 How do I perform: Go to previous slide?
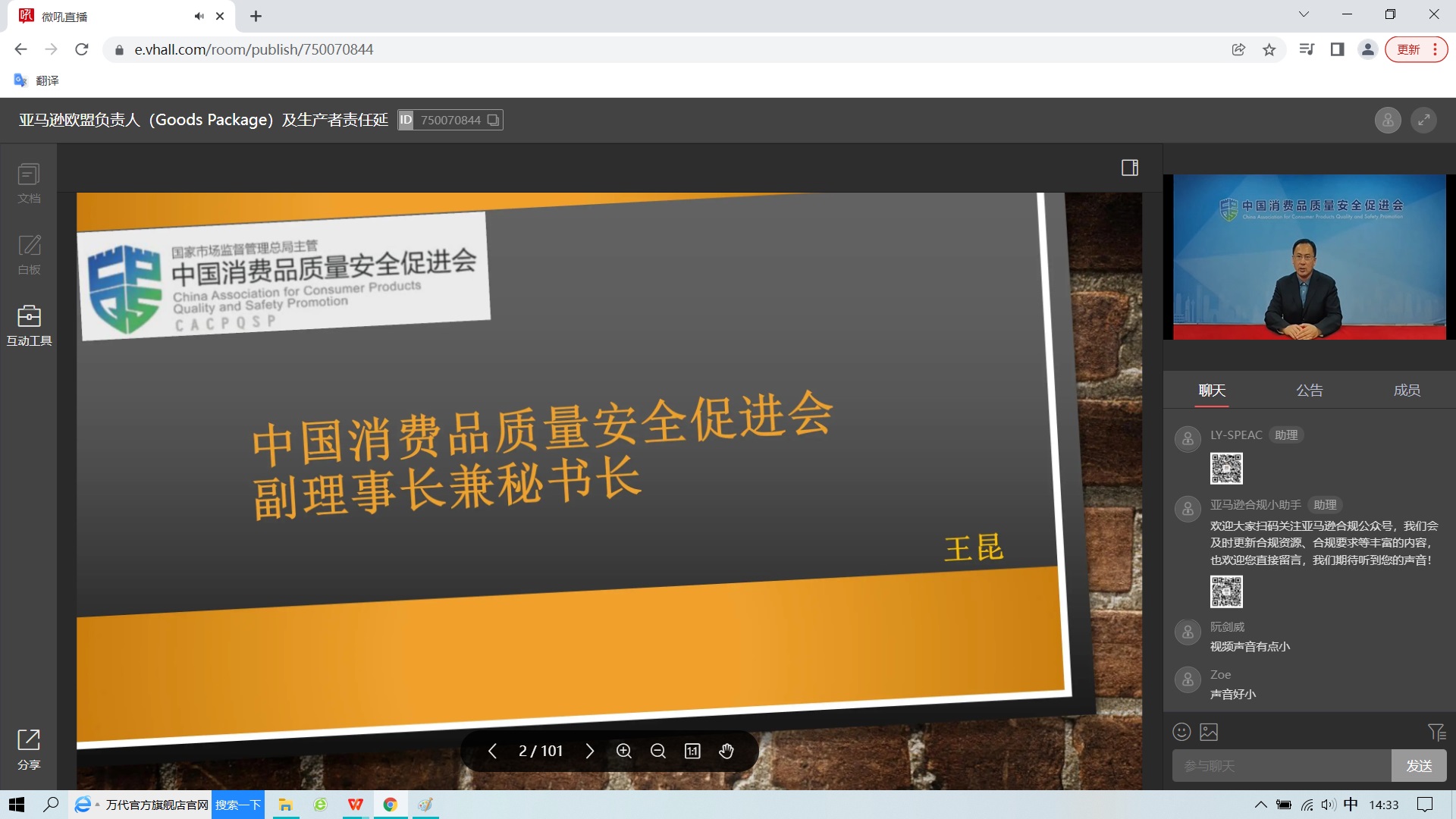492,751
